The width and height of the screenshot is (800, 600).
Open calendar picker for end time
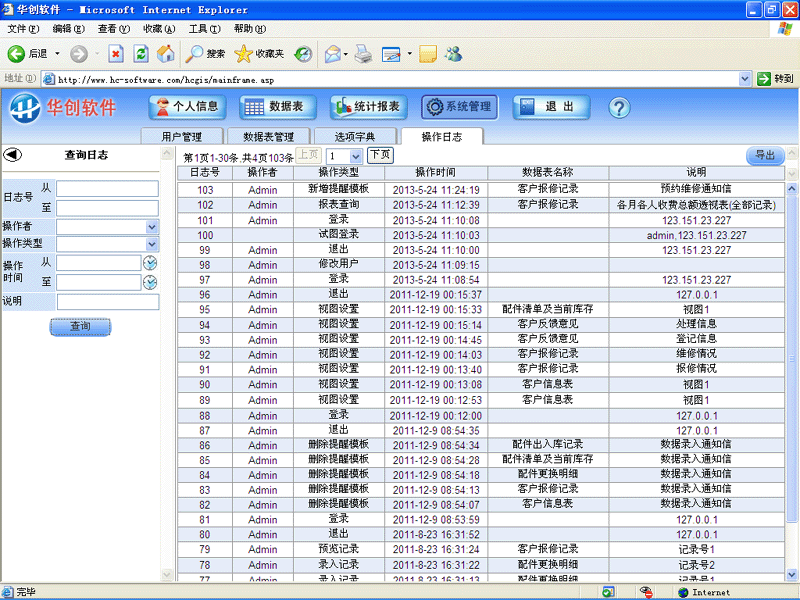coord(150,282)
